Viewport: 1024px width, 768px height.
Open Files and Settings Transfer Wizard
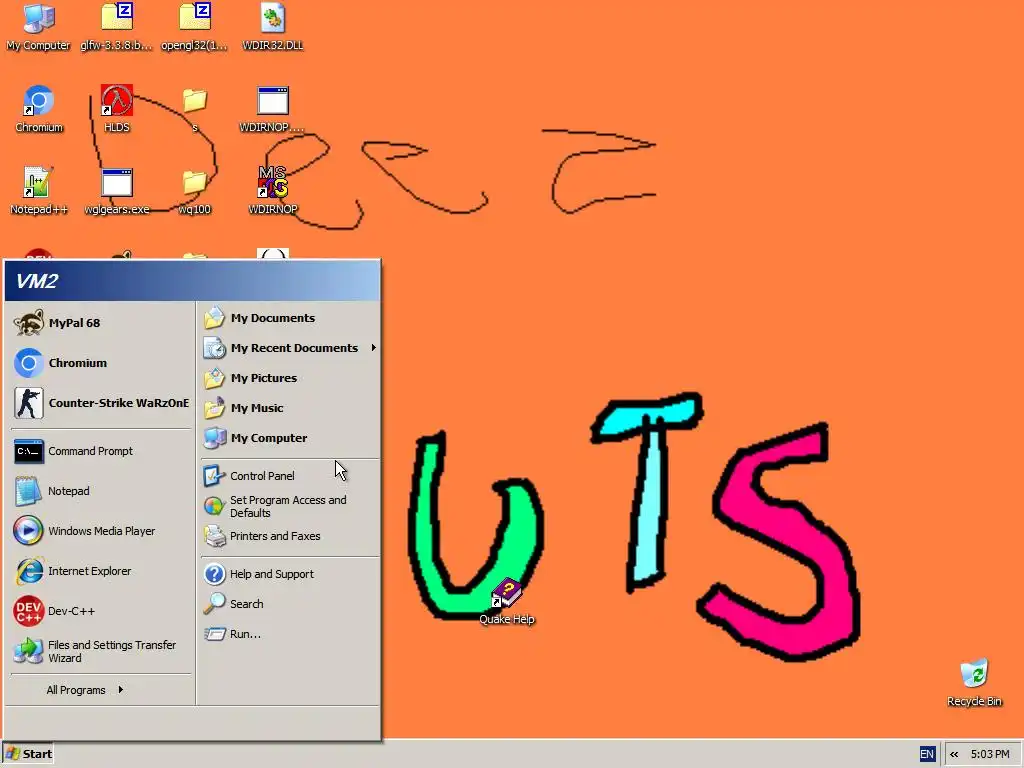pos(101,651)
